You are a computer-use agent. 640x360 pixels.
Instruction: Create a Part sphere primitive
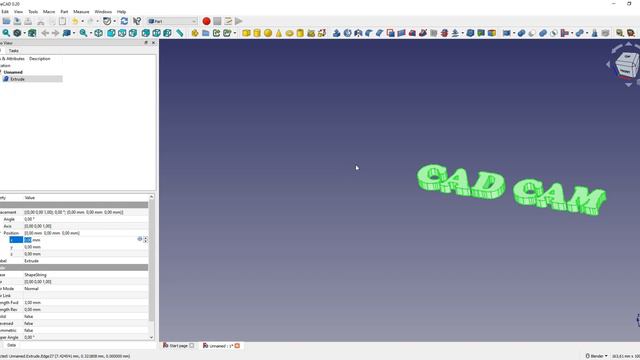(268, 33)
